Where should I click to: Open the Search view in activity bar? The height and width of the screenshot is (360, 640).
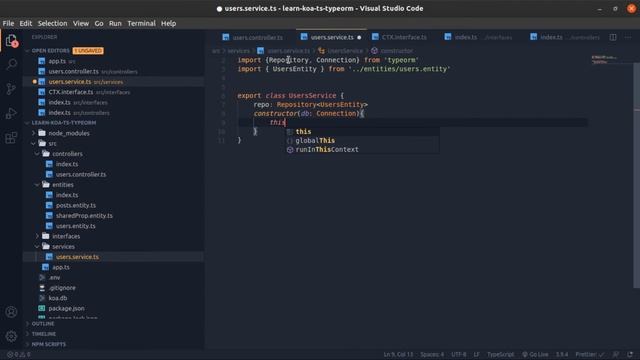coord(11,64)
